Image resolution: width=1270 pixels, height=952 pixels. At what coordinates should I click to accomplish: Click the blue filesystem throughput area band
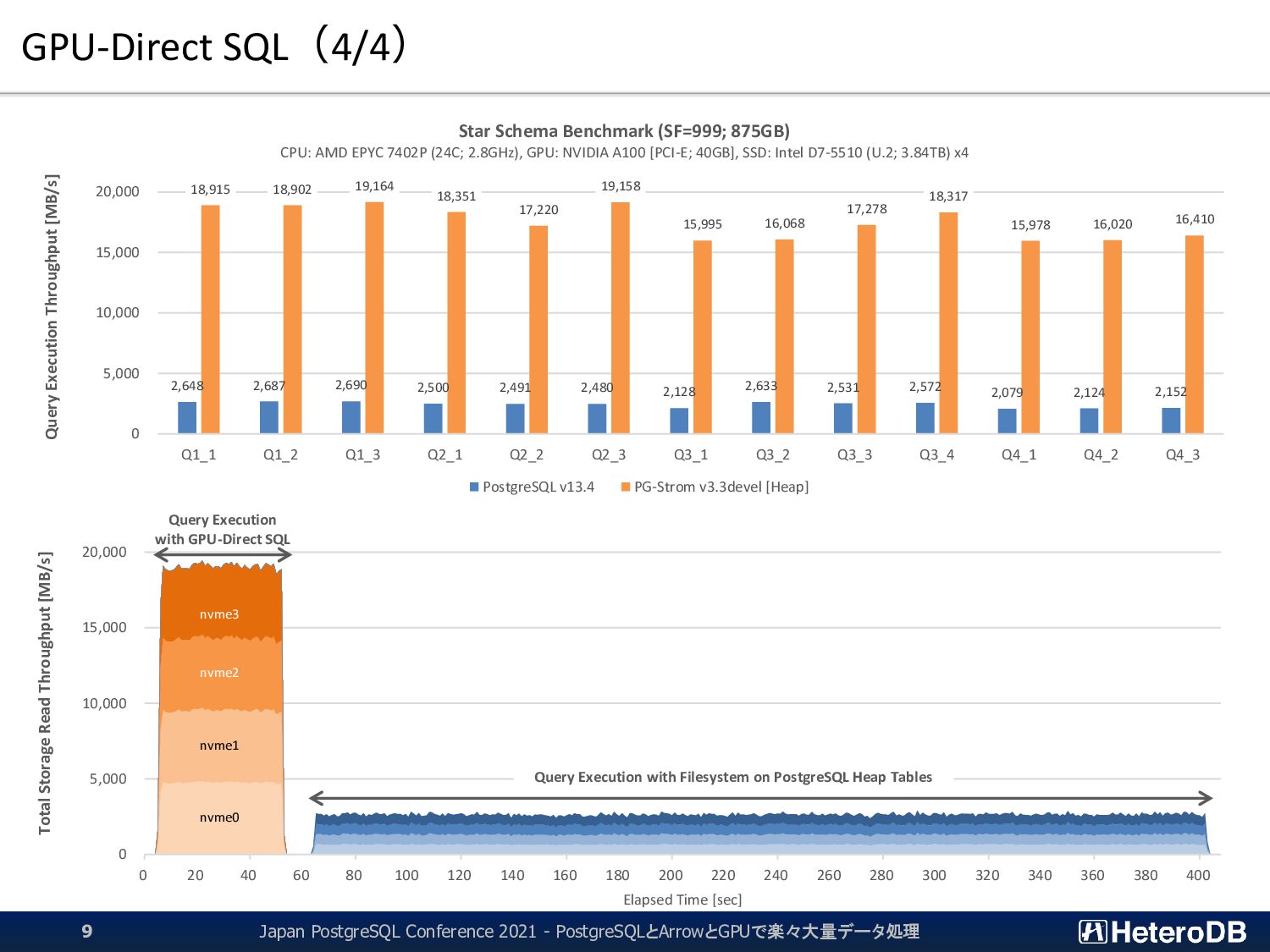pos(759,834)
